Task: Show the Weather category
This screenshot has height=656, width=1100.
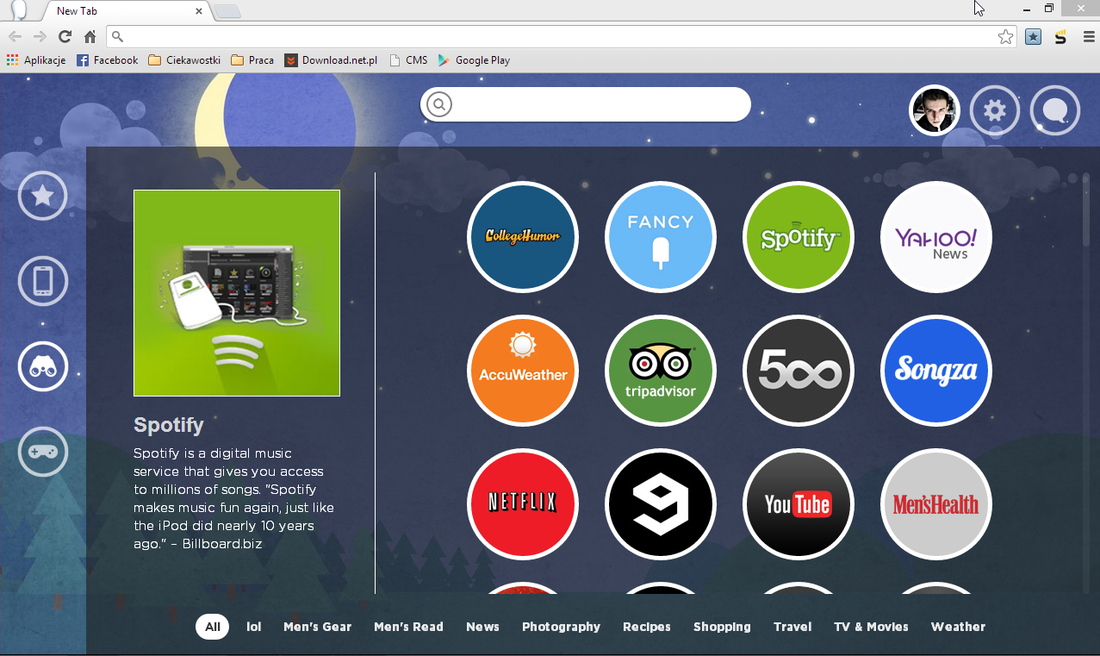Action: click(958, 627)
